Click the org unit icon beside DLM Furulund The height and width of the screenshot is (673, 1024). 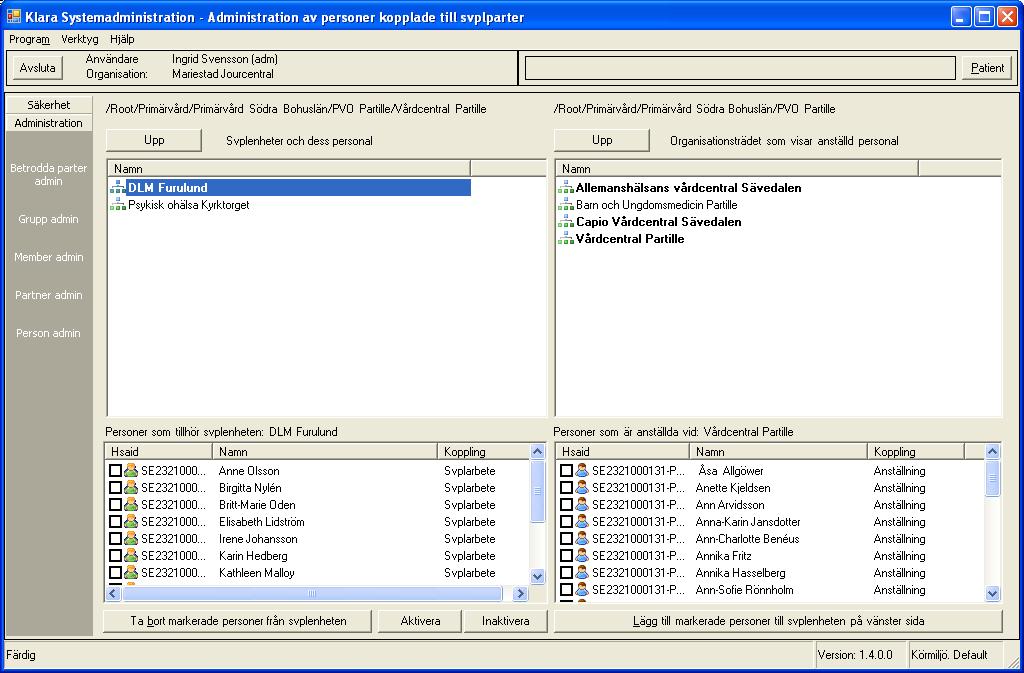(118, 188)
